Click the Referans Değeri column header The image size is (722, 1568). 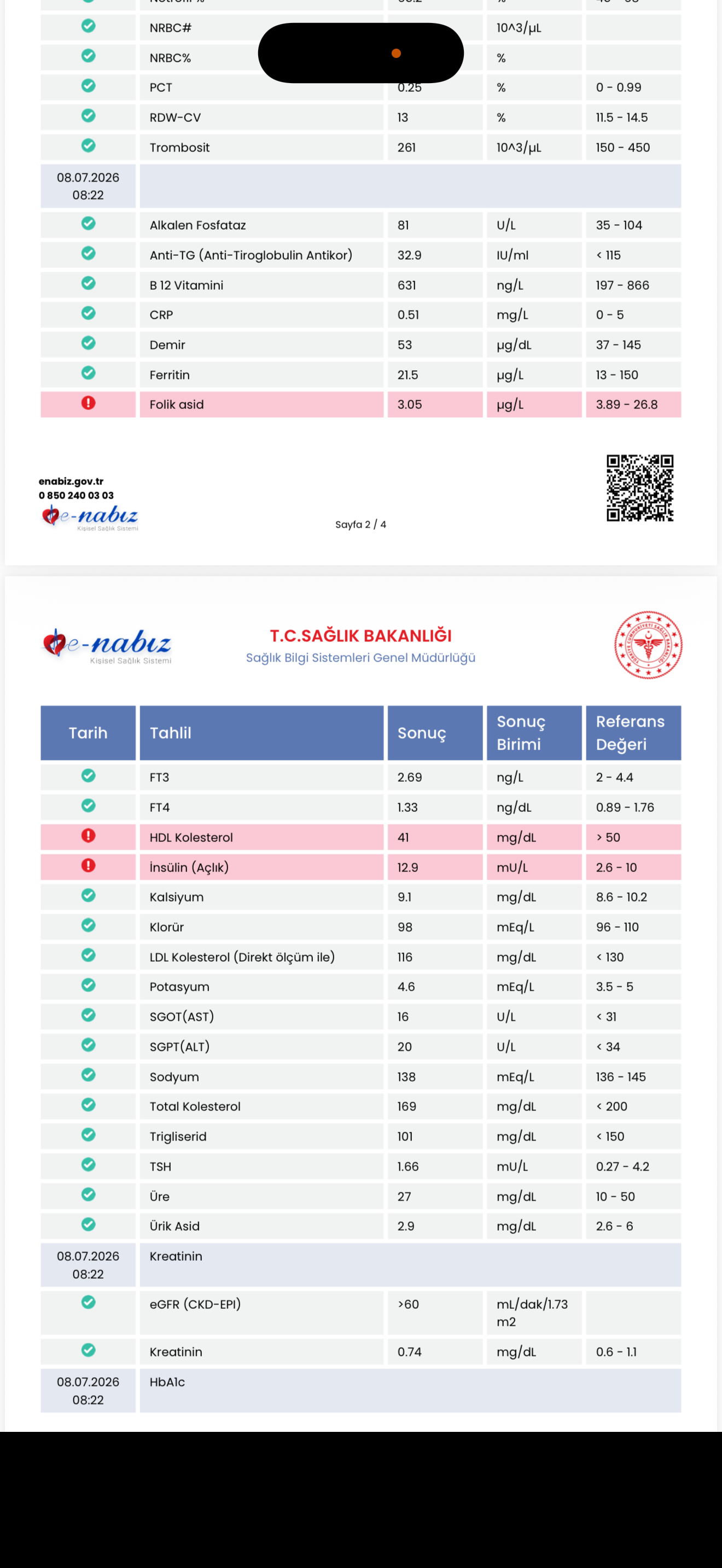(x=634, y=733)
